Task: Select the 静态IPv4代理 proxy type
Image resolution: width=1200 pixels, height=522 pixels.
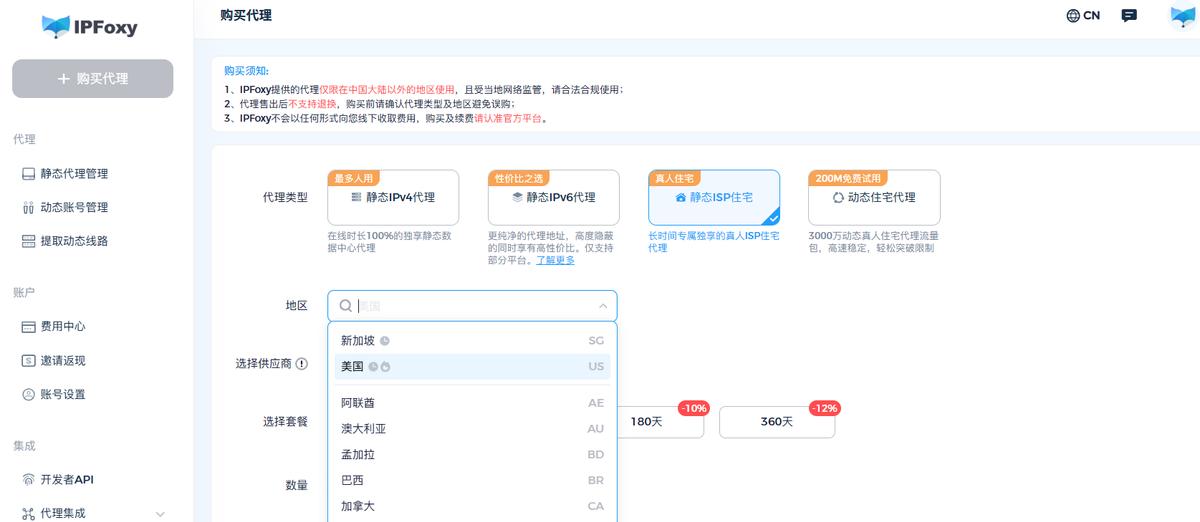Action: point(393,198)
